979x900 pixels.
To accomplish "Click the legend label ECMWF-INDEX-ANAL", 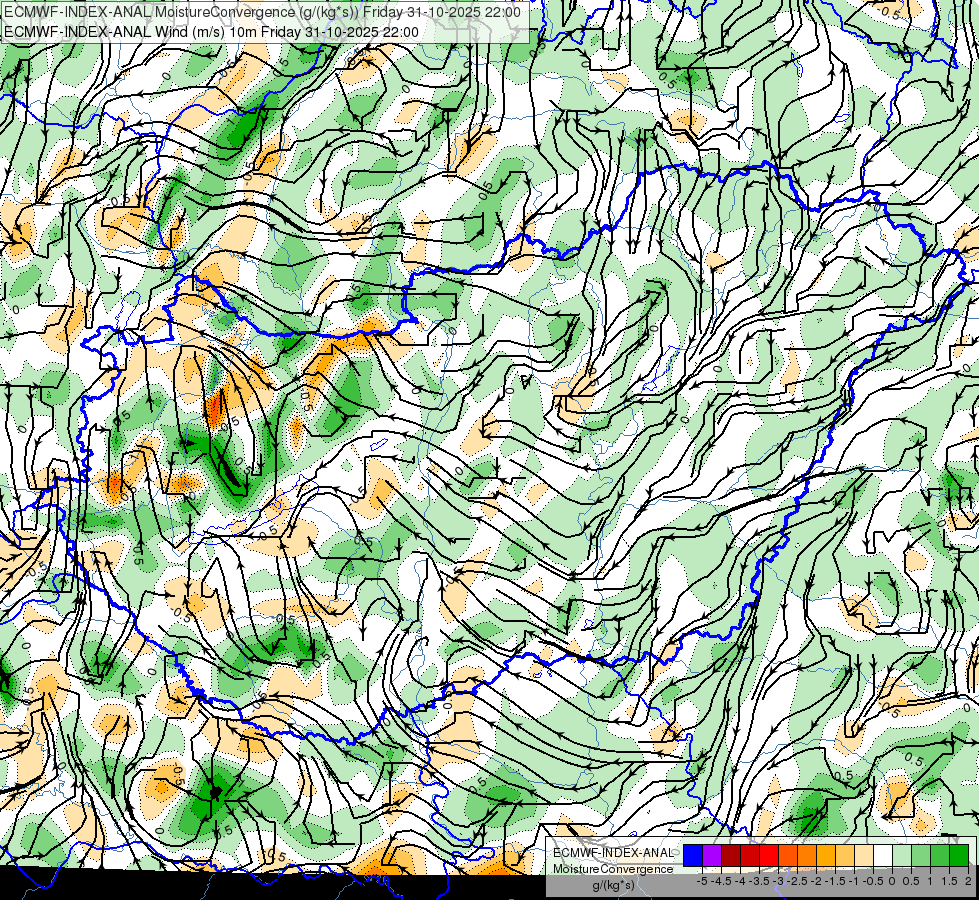I will 613,853.
